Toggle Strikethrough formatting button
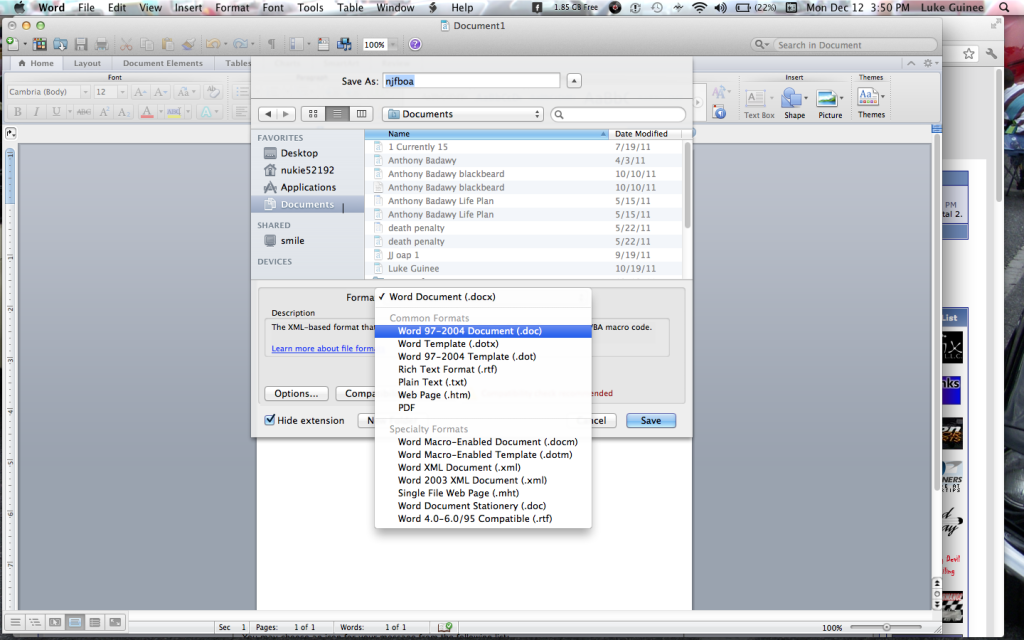This screenshot has width=1024, height=640. click(83, 112)
